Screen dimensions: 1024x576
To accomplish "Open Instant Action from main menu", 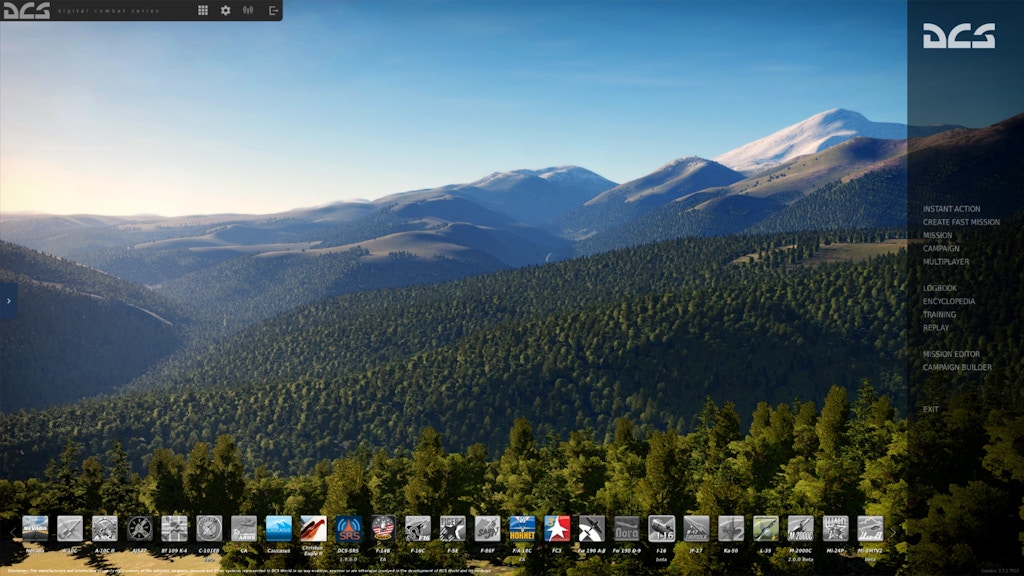I will [951, 209].
